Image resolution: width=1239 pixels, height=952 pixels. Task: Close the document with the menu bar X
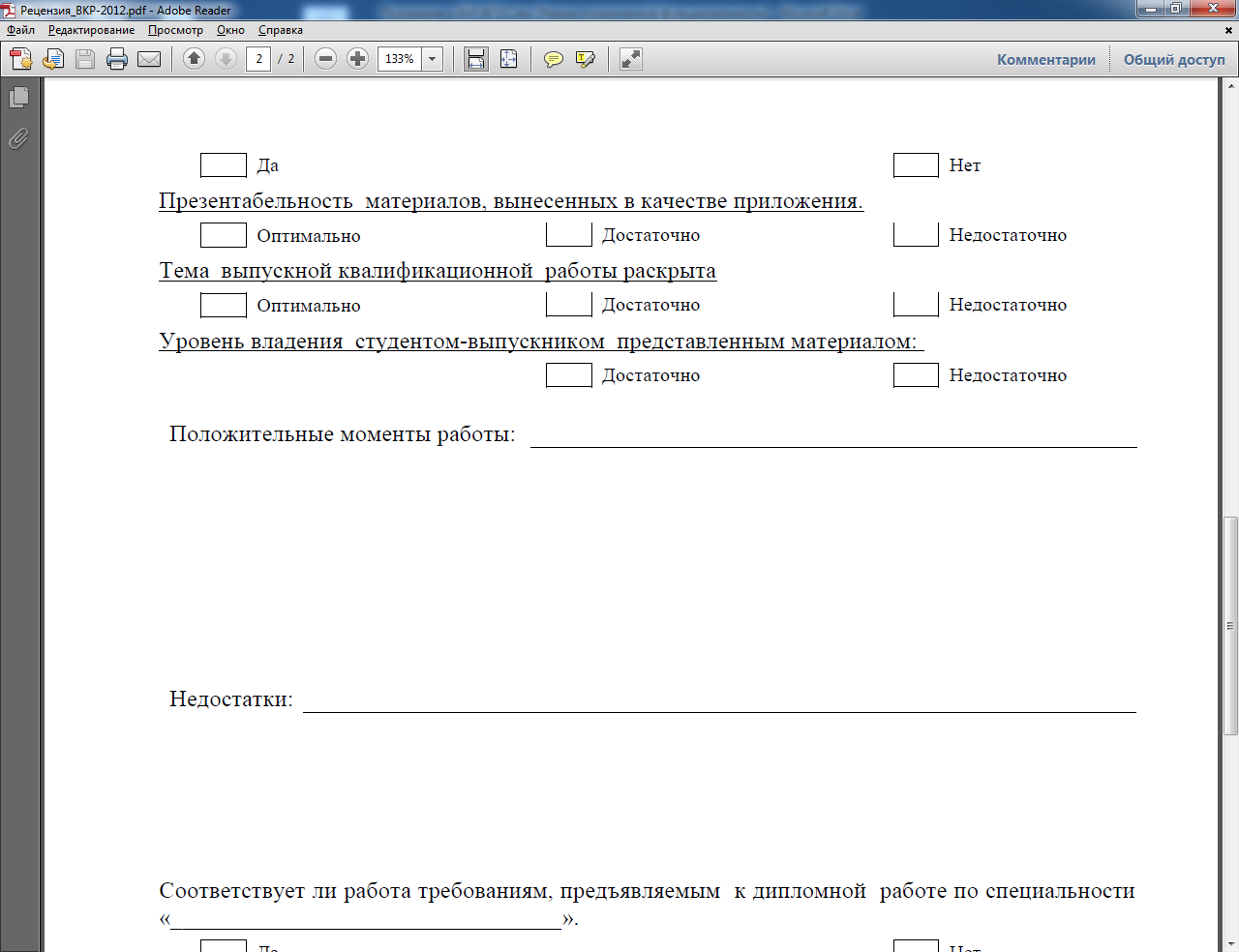point(1229,30)
